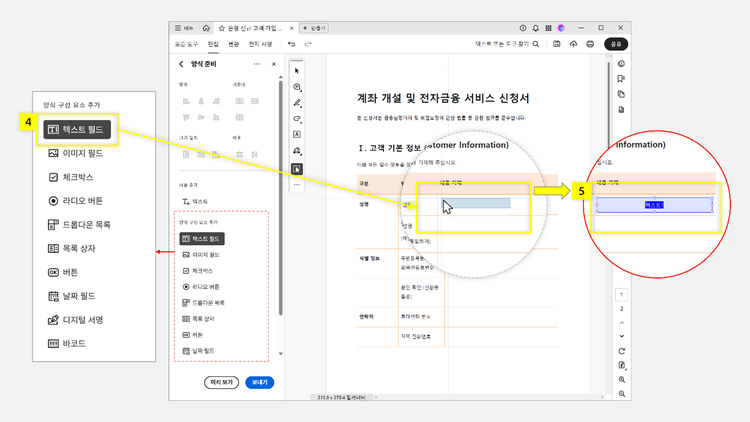Open the single-page icon in the right rail
The height and width of the screenshot is (422, 750).
[x=621, y=110]
